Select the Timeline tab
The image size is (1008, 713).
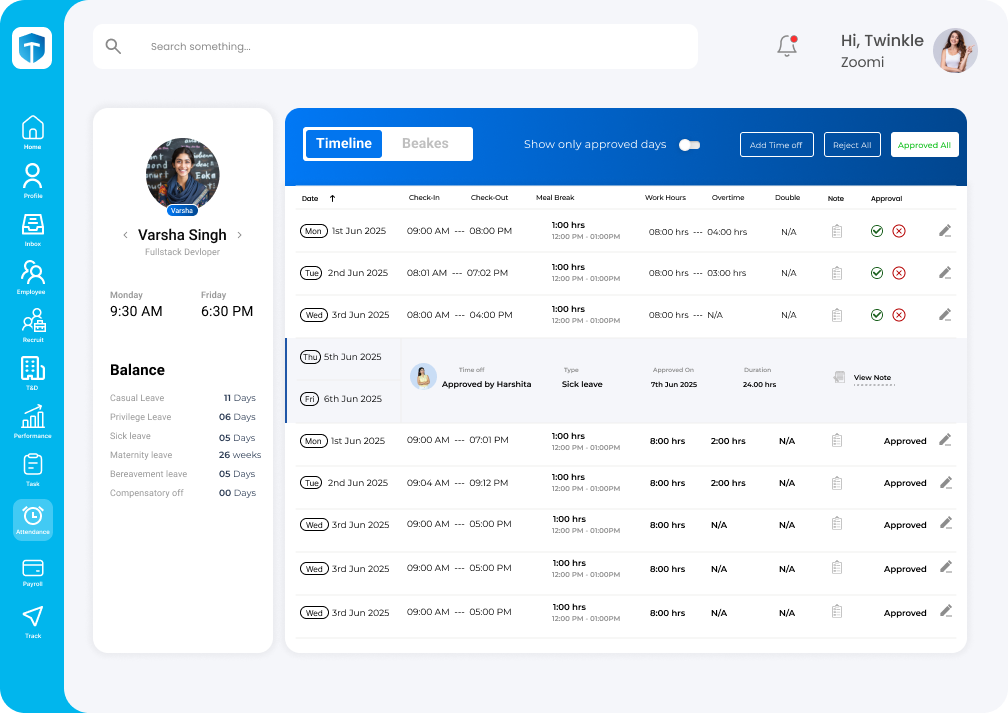[x=344, y=144]
